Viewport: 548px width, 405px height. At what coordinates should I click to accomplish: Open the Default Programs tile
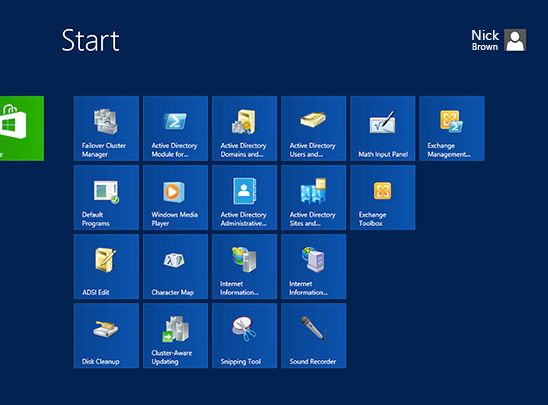click(106, 197)
